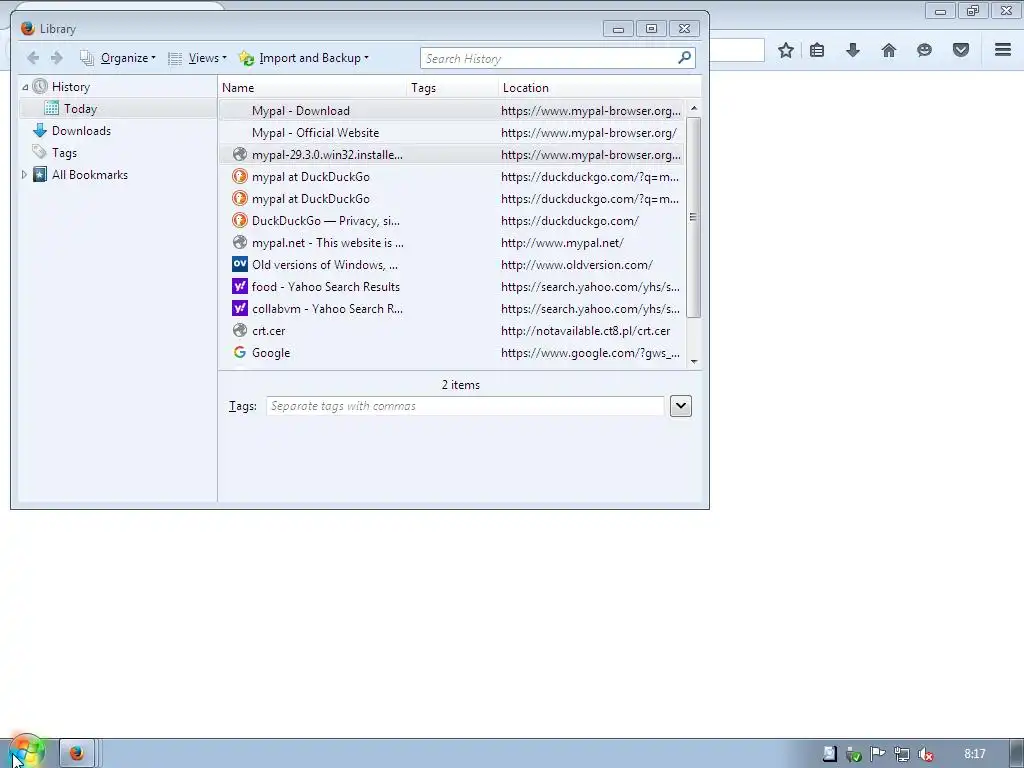Open the Downloads arrow in Firefox toolbar
The height and width of the screenshot is (768, 1024).
coord(853,50)
